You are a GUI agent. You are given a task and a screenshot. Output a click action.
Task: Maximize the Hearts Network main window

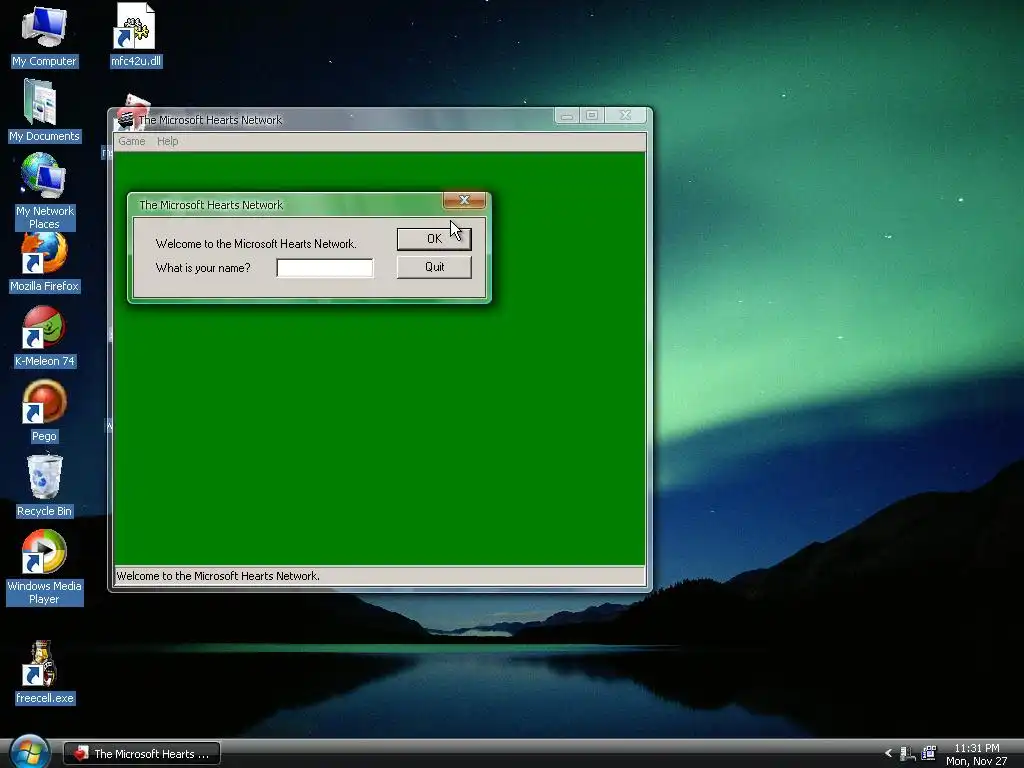point(592,116)
